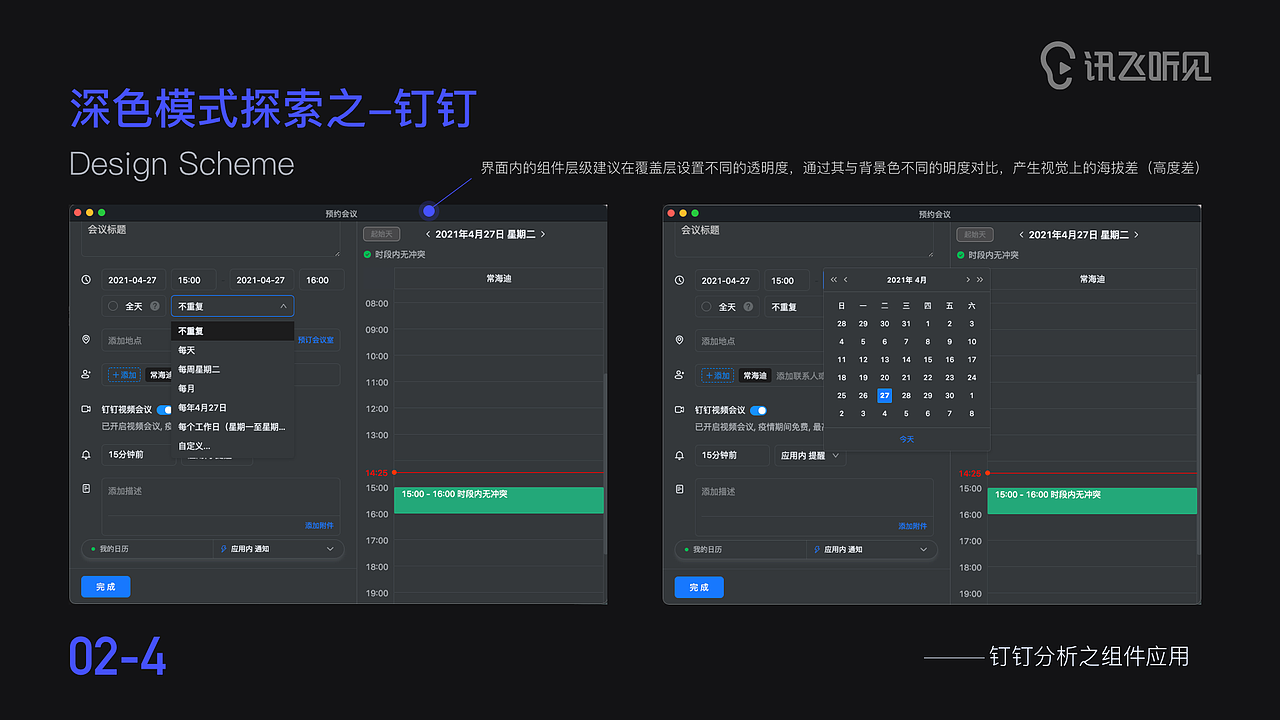The height and width of the screenshot is (720, 1280).
Task: Open 不重复 repeat dropdown in date-picker window
Action: pyautogui.click(x=794, y=306)
